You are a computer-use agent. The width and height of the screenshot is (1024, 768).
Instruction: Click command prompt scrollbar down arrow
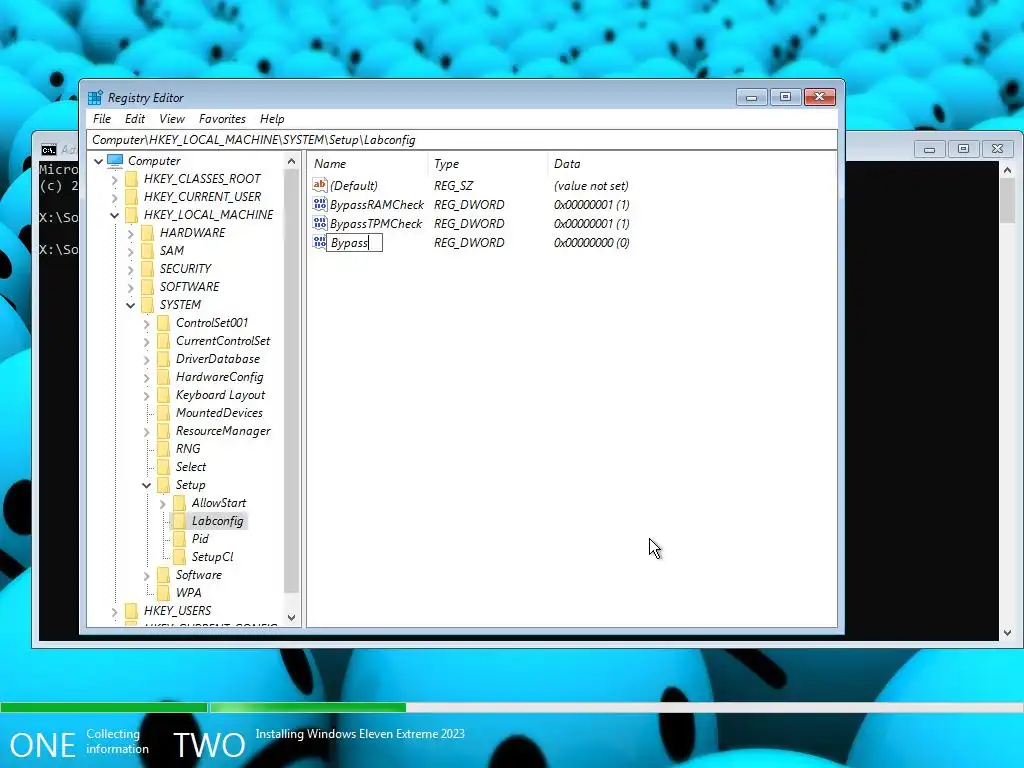coord(1007,632)
